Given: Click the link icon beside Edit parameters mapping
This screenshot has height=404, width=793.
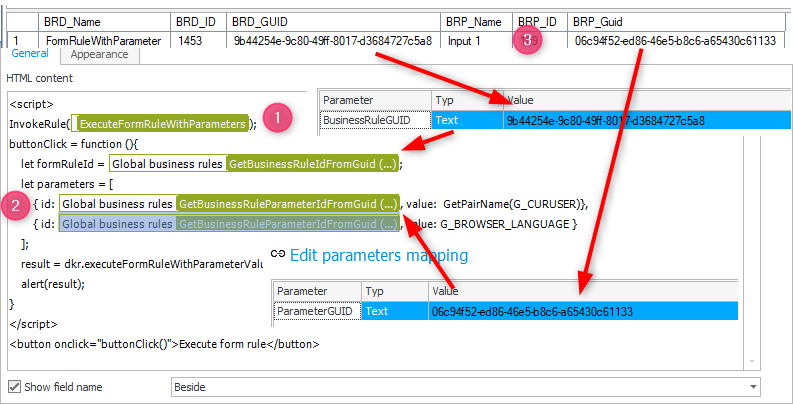Looking at the screenshot, I should [278, 254].
